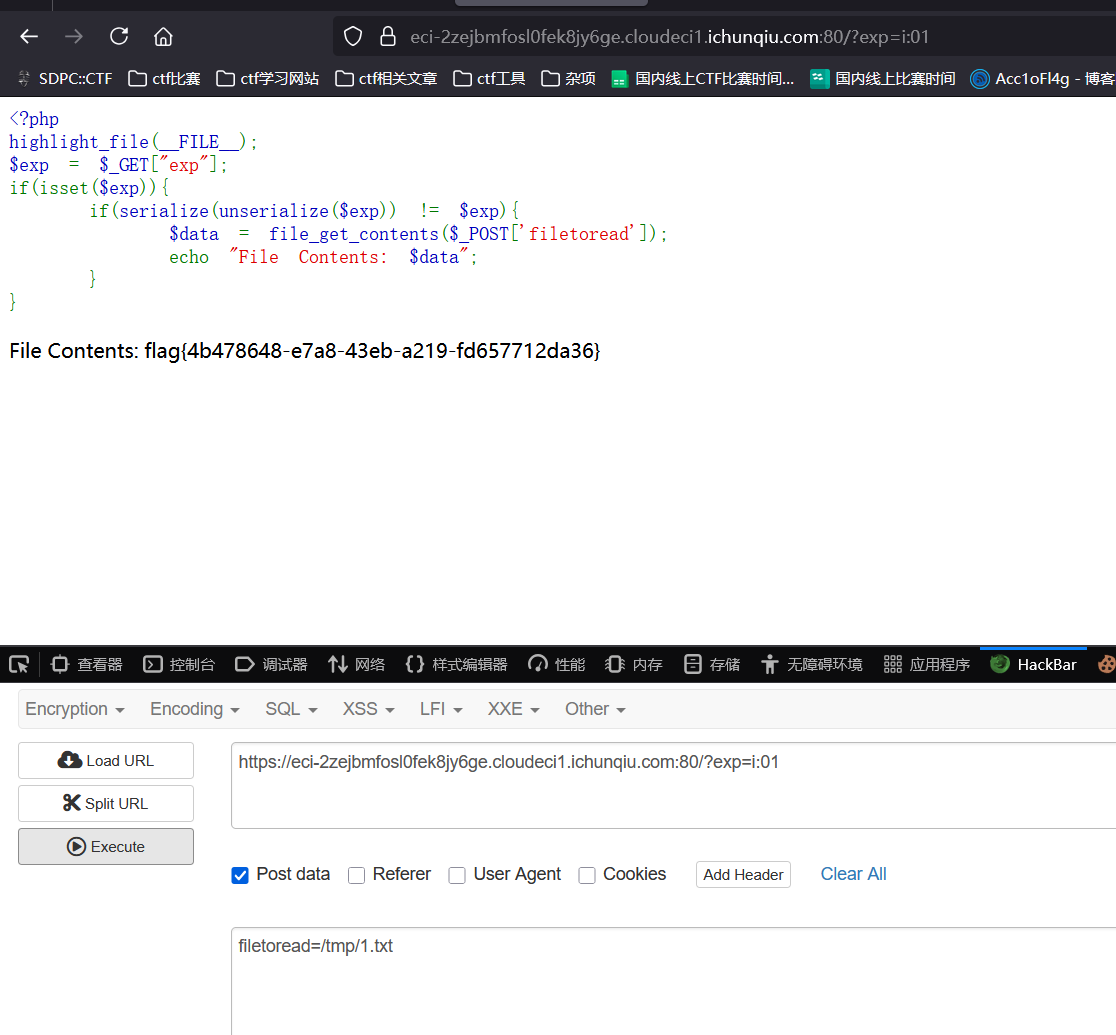This screenshot has height=1035, width=1116.
Task: Uncheck the Post data checkbox
Action: click(x=240, y=875)
